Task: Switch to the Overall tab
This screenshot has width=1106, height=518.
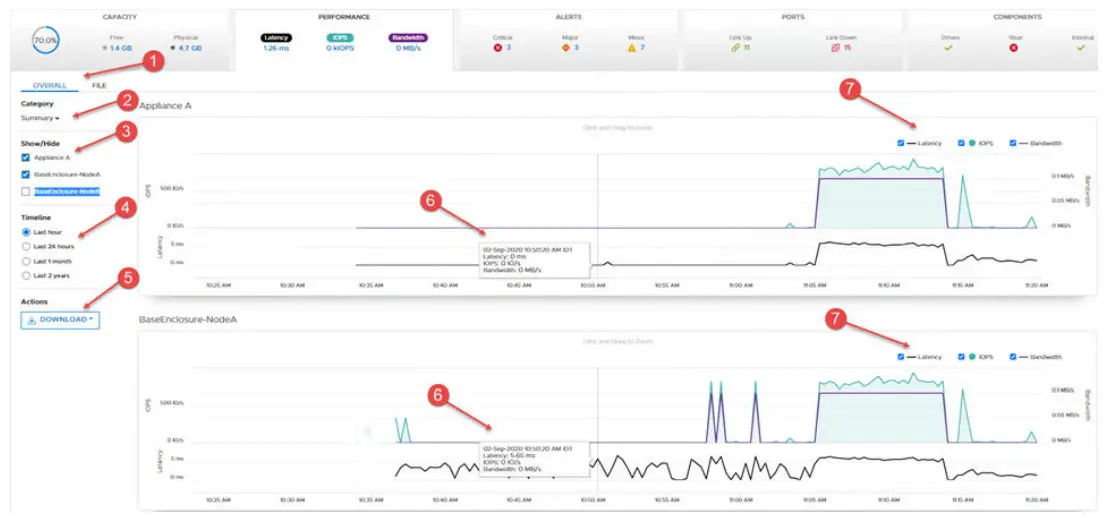Action: tap(49, 85)
